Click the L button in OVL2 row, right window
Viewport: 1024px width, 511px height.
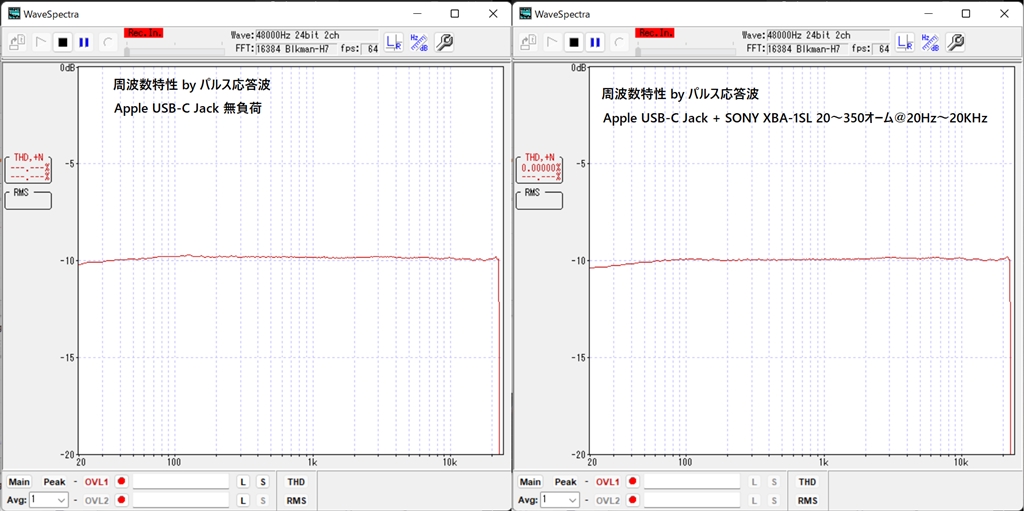point(754,500)
